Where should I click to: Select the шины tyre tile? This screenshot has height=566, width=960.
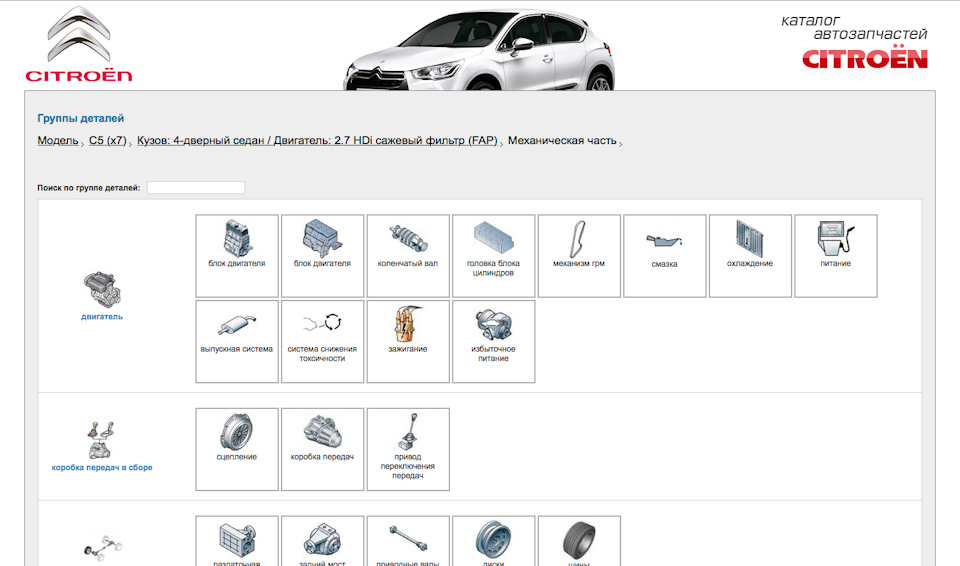(579, 541)
